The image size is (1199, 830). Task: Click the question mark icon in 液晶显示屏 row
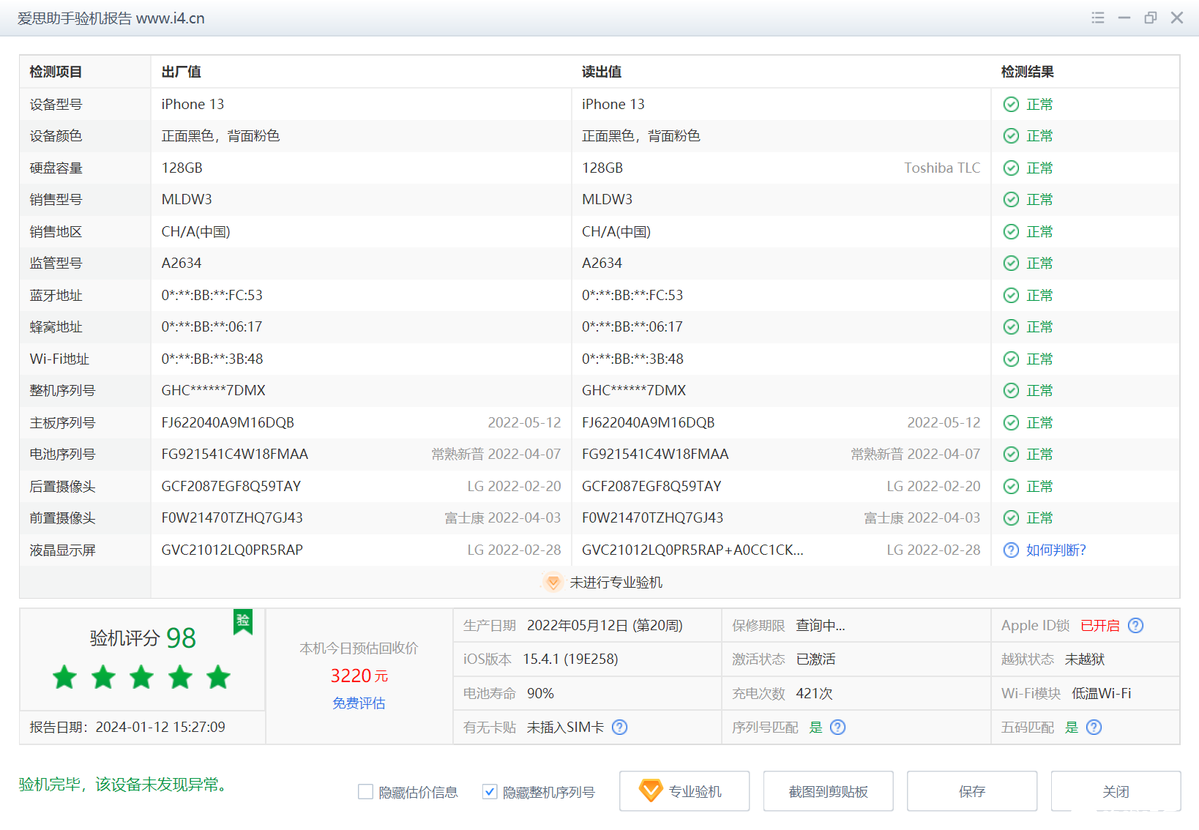coord(1011,550)
